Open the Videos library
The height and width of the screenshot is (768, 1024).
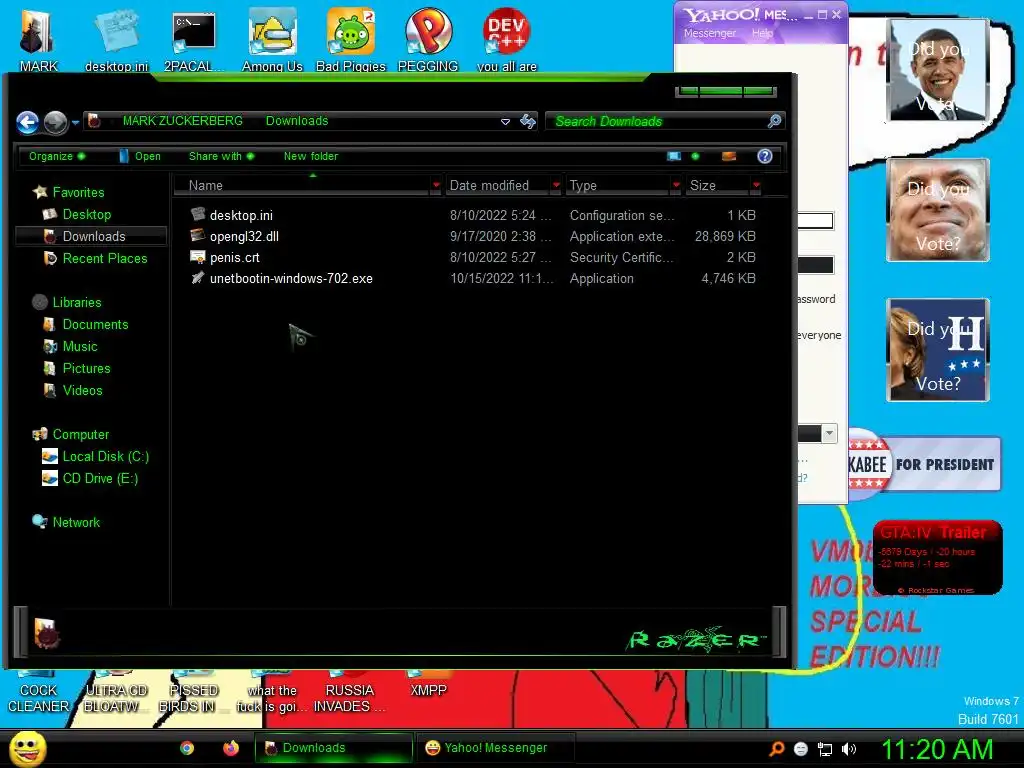tap(82, 391)
